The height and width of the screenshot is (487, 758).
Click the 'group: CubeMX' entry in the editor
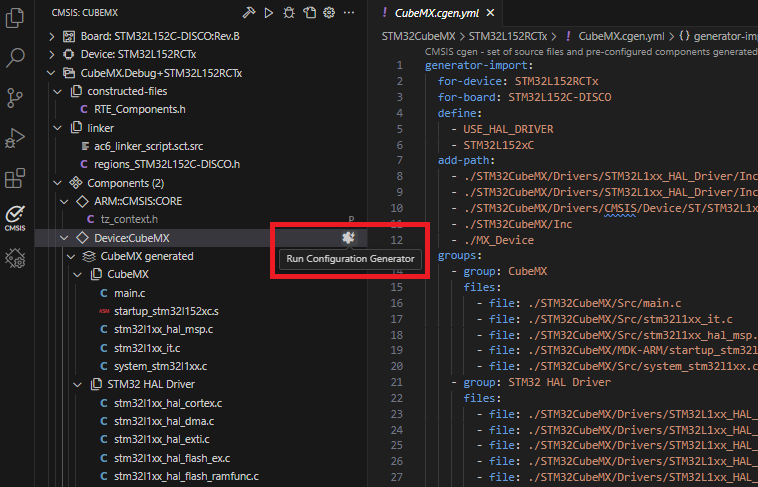point(505,271)
